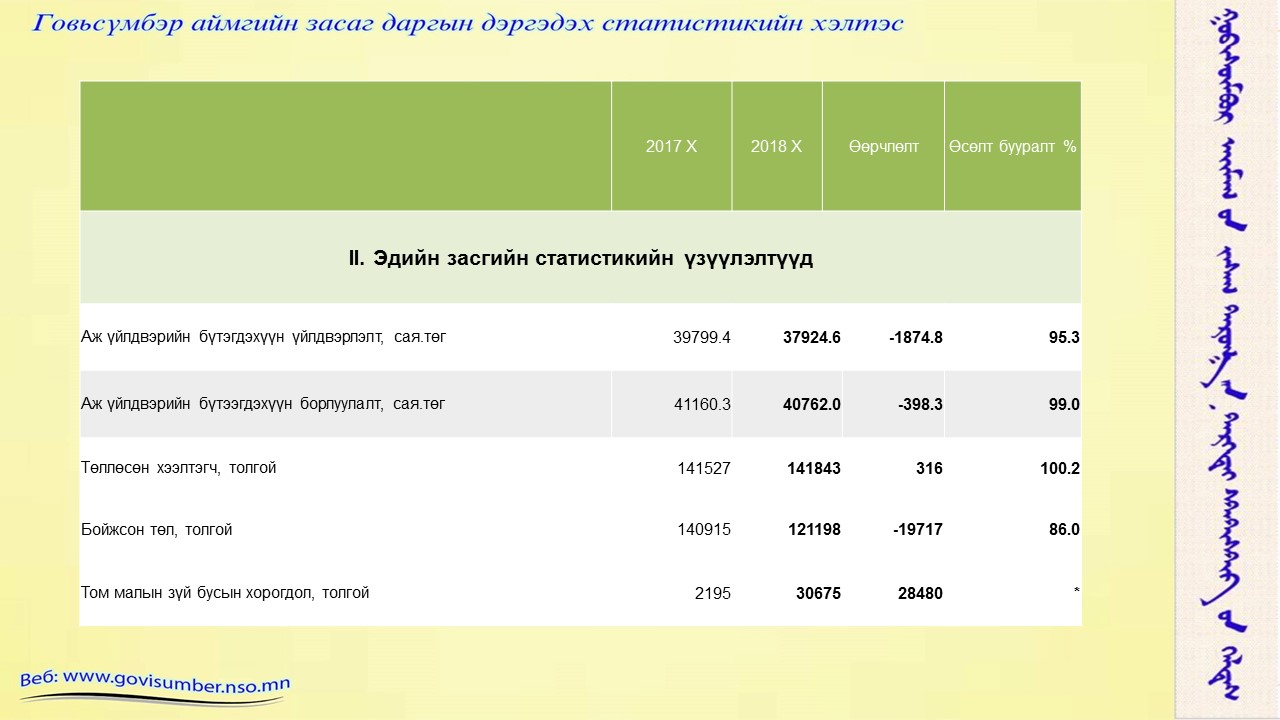
Task: Select the 40762.0 value cell
Action: pos(811,405)
